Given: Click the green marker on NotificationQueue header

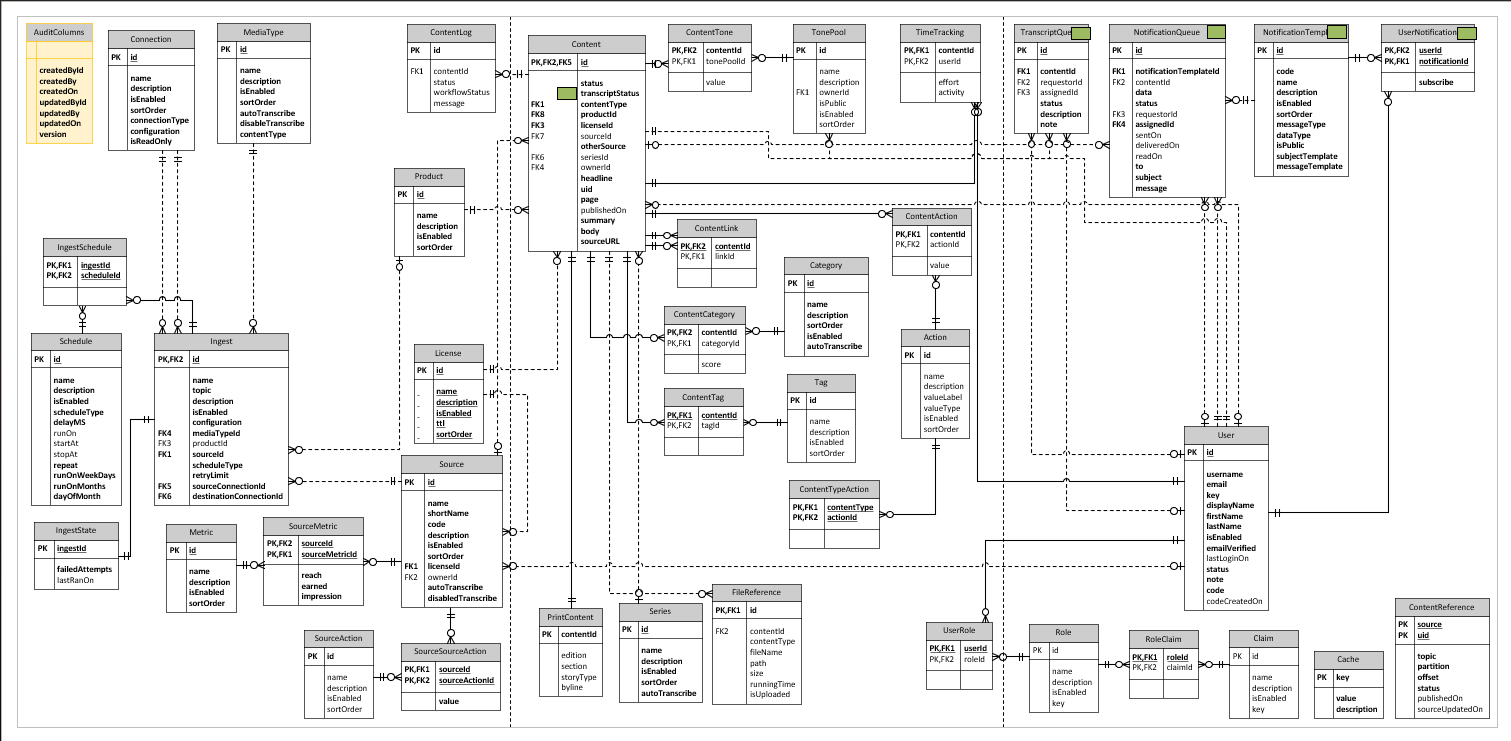Looking at the screenshot, I should 1216,33.
